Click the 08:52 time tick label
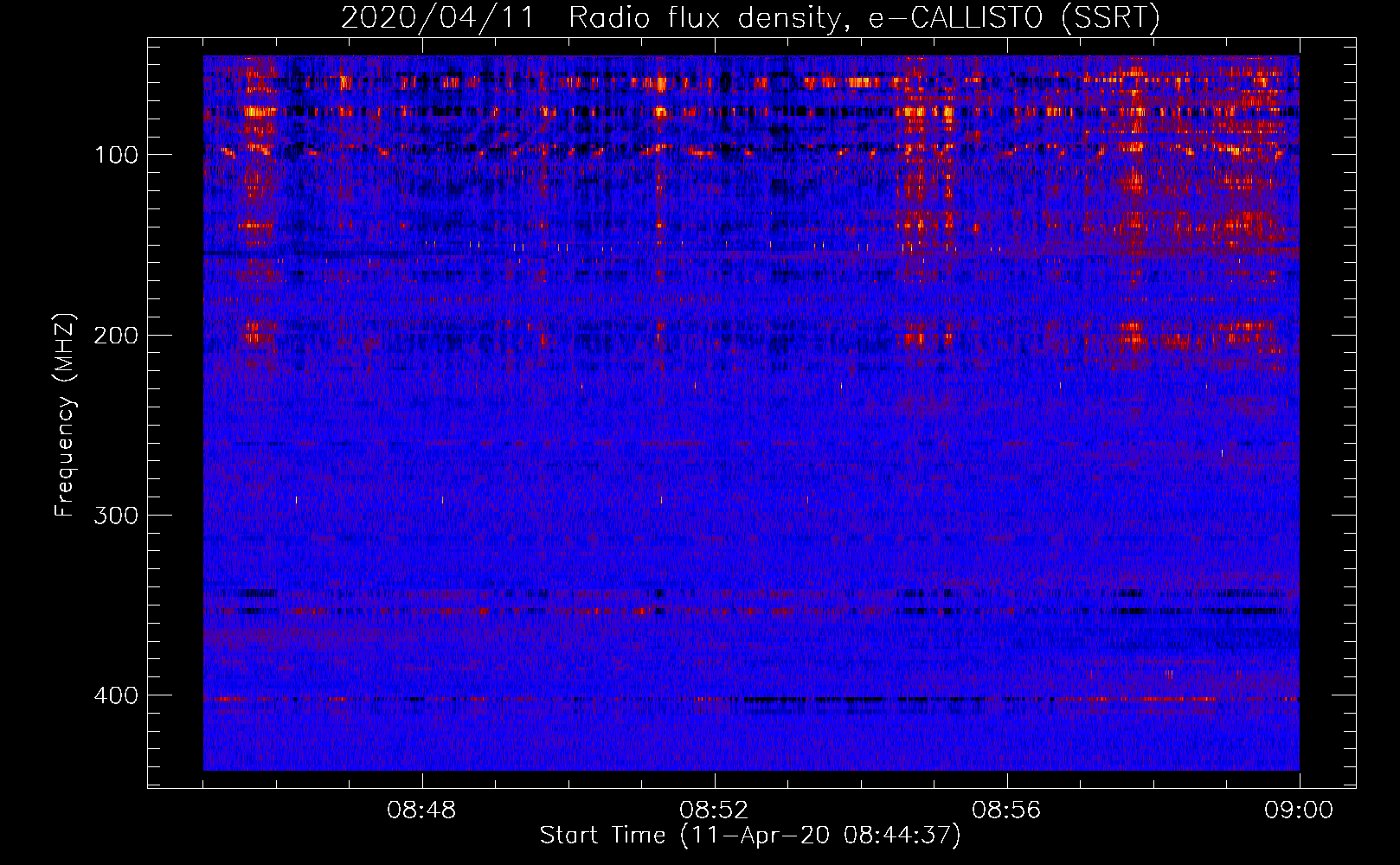This screenshot has width=1400, height=865. coord(714,811)
